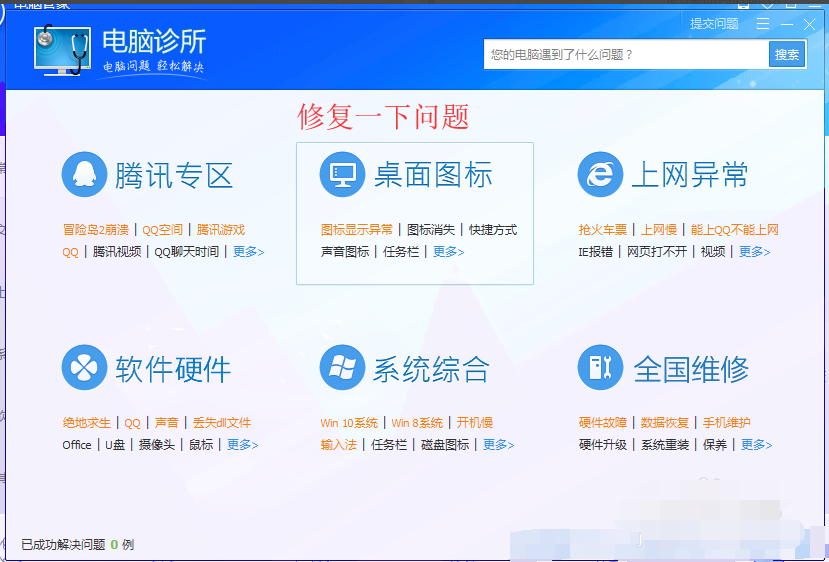
Task: Select the 丢失dll文件 link
Action: pos(222,422)
